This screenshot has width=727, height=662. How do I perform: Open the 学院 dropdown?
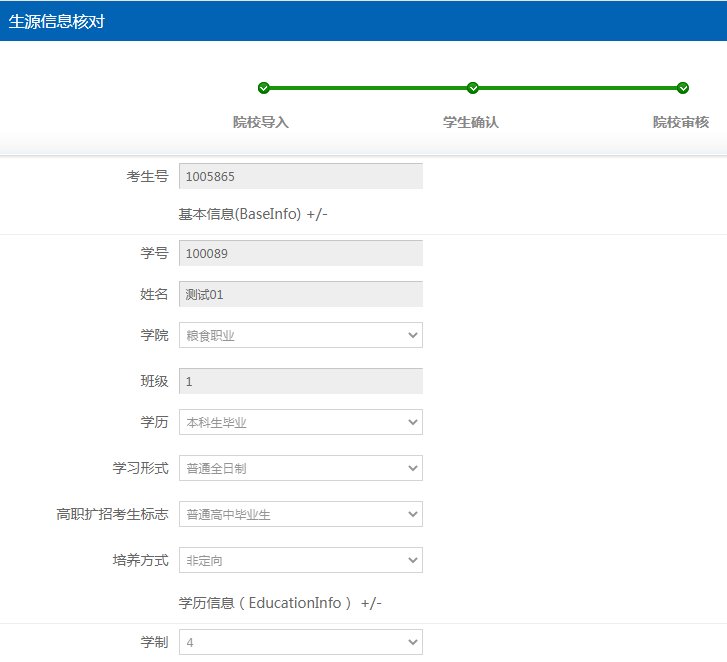point(300,336)
